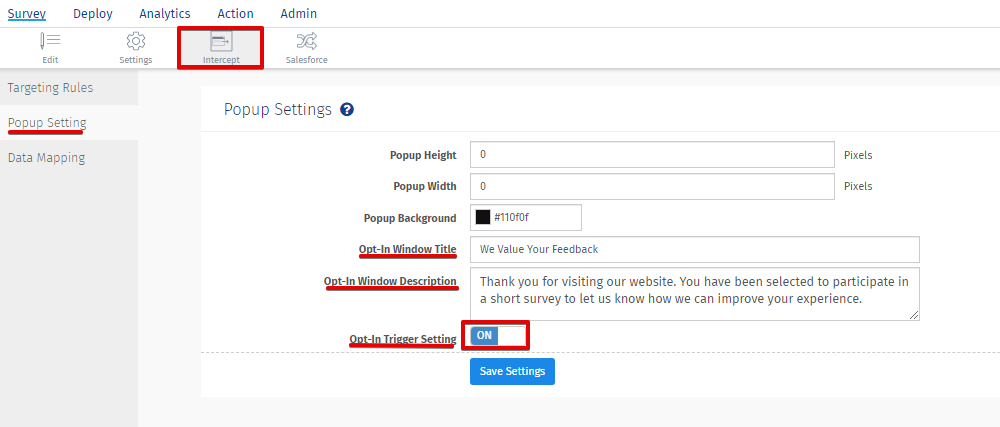Select the Intercept toolbar icon
The width and height of the screenshot is (1000, 427).
click(x=221, y=41)
